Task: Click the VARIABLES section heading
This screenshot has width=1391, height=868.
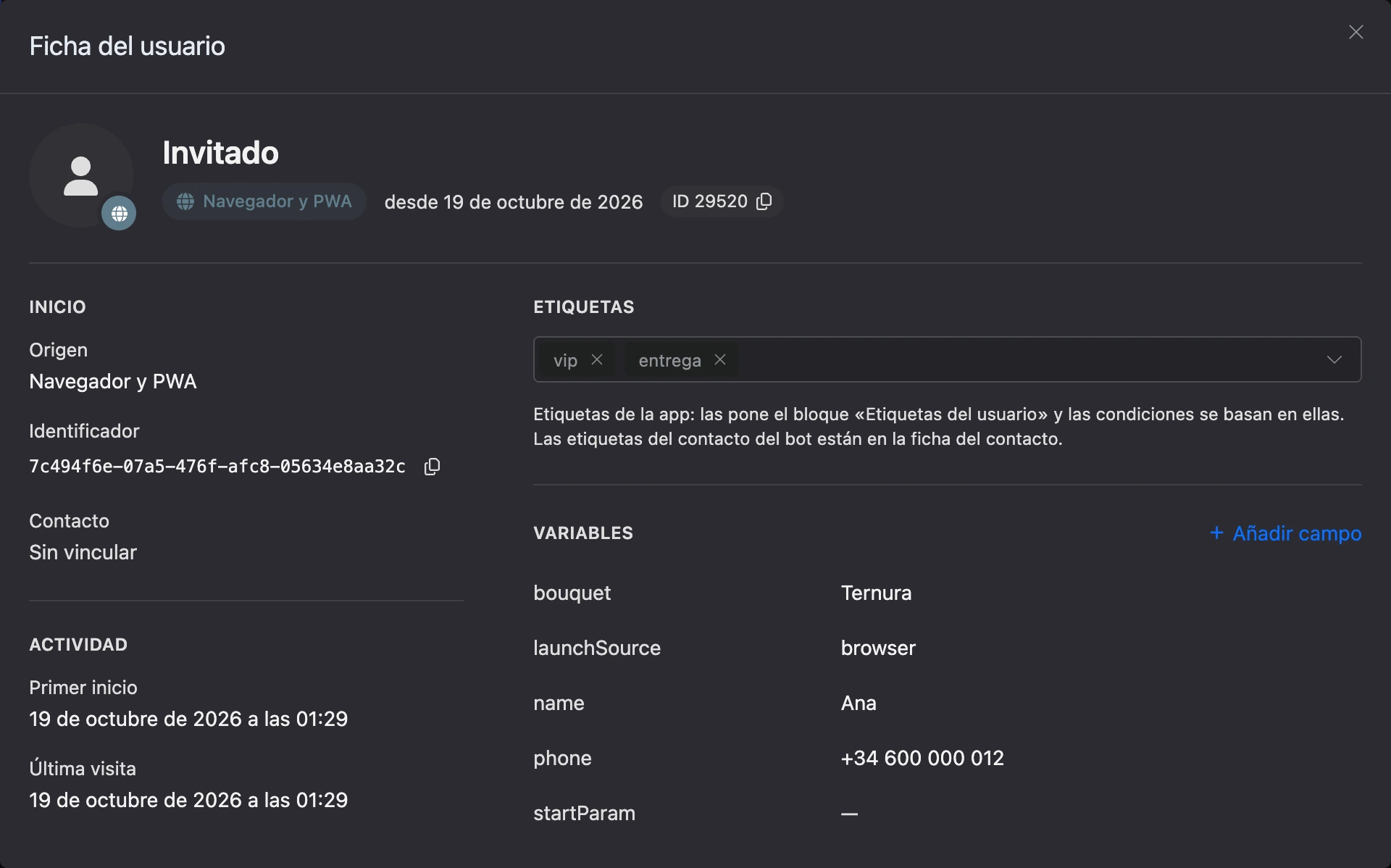Action: (583, 533)
